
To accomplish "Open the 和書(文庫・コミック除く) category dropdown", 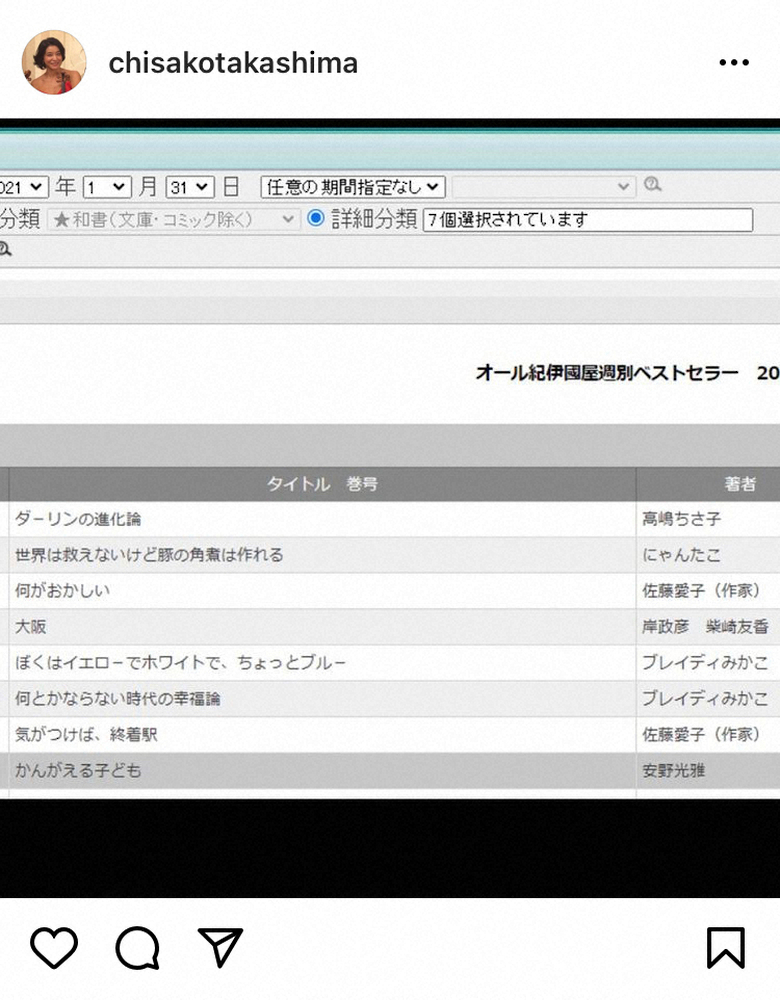I will [173, 219].
